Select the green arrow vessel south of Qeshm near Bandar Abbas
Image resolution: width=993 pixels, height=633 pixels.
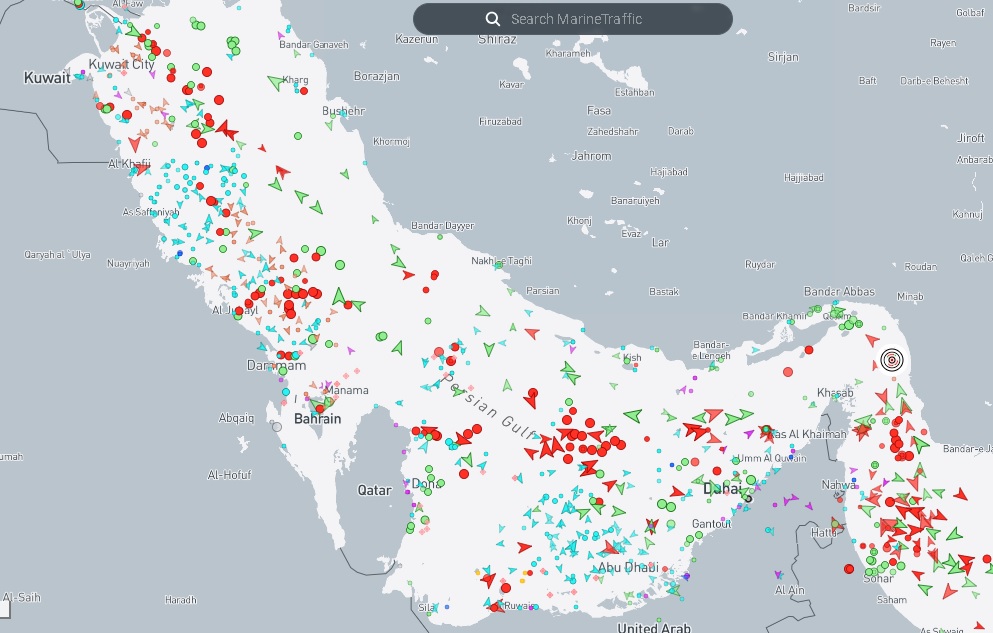837,311
